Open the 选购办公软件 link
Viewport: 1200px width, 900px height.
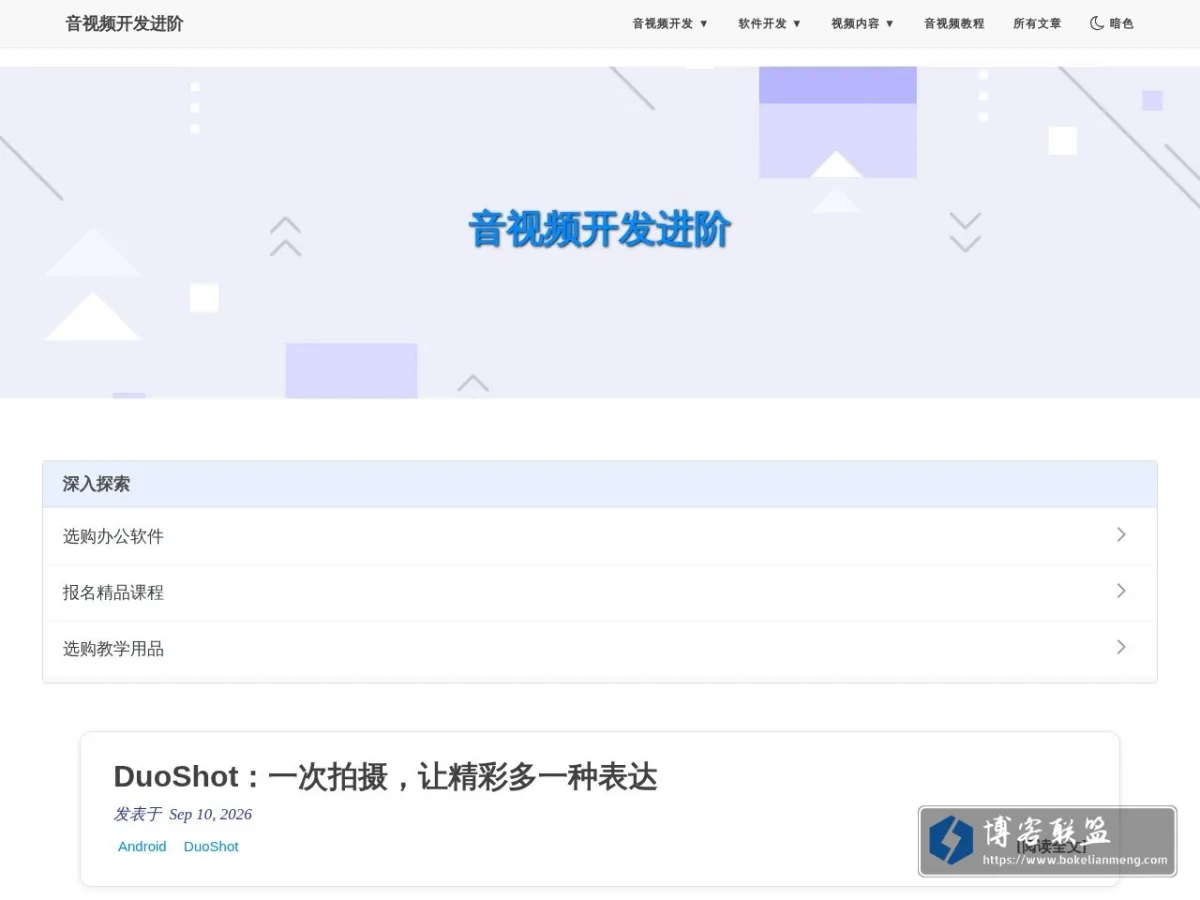click(x=600, y=536)
